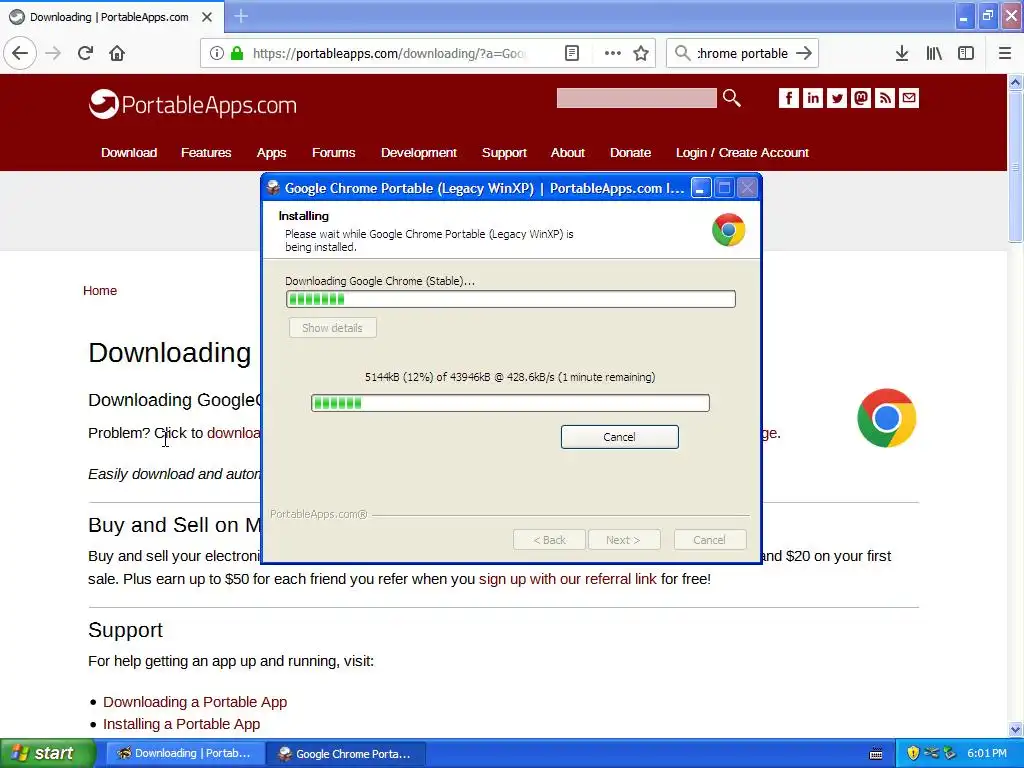Screen dimensions: 1024x768
Task: Submit browser search with the arrow button
Action: click(804, 53)
